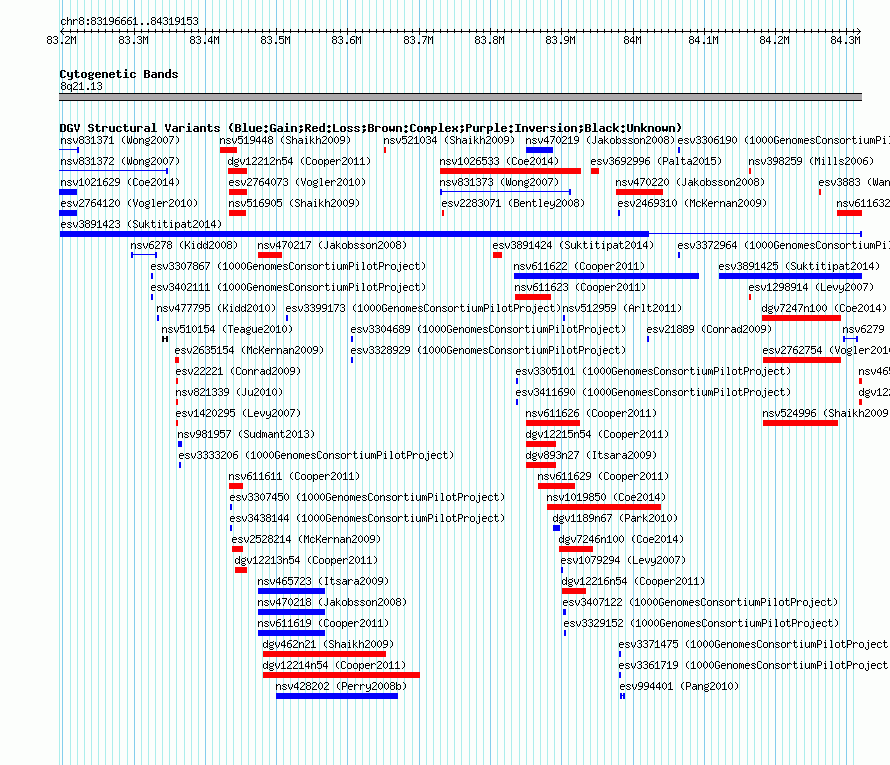Select the nsv981957 (Sudmant2013) label
This screenshot has width=890, height=765.
(246, 434)
